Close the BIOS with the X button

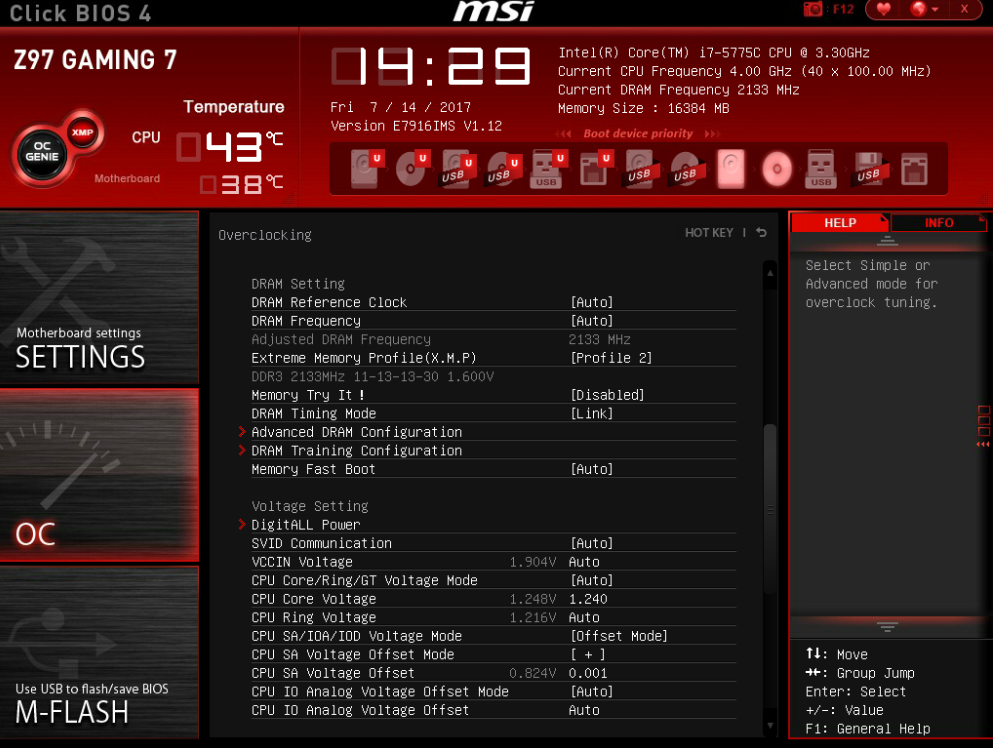[964, 9]
